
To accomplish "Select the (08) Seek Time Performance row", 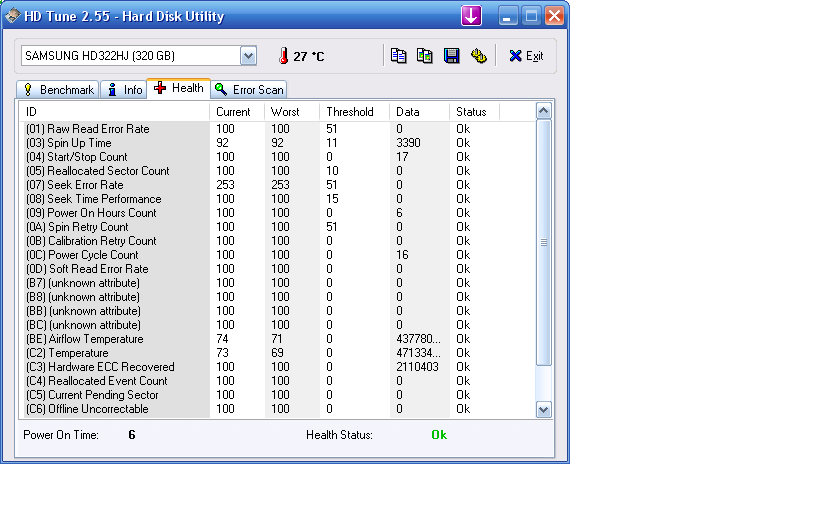I will pyautogui.click(x=277, y=199).
